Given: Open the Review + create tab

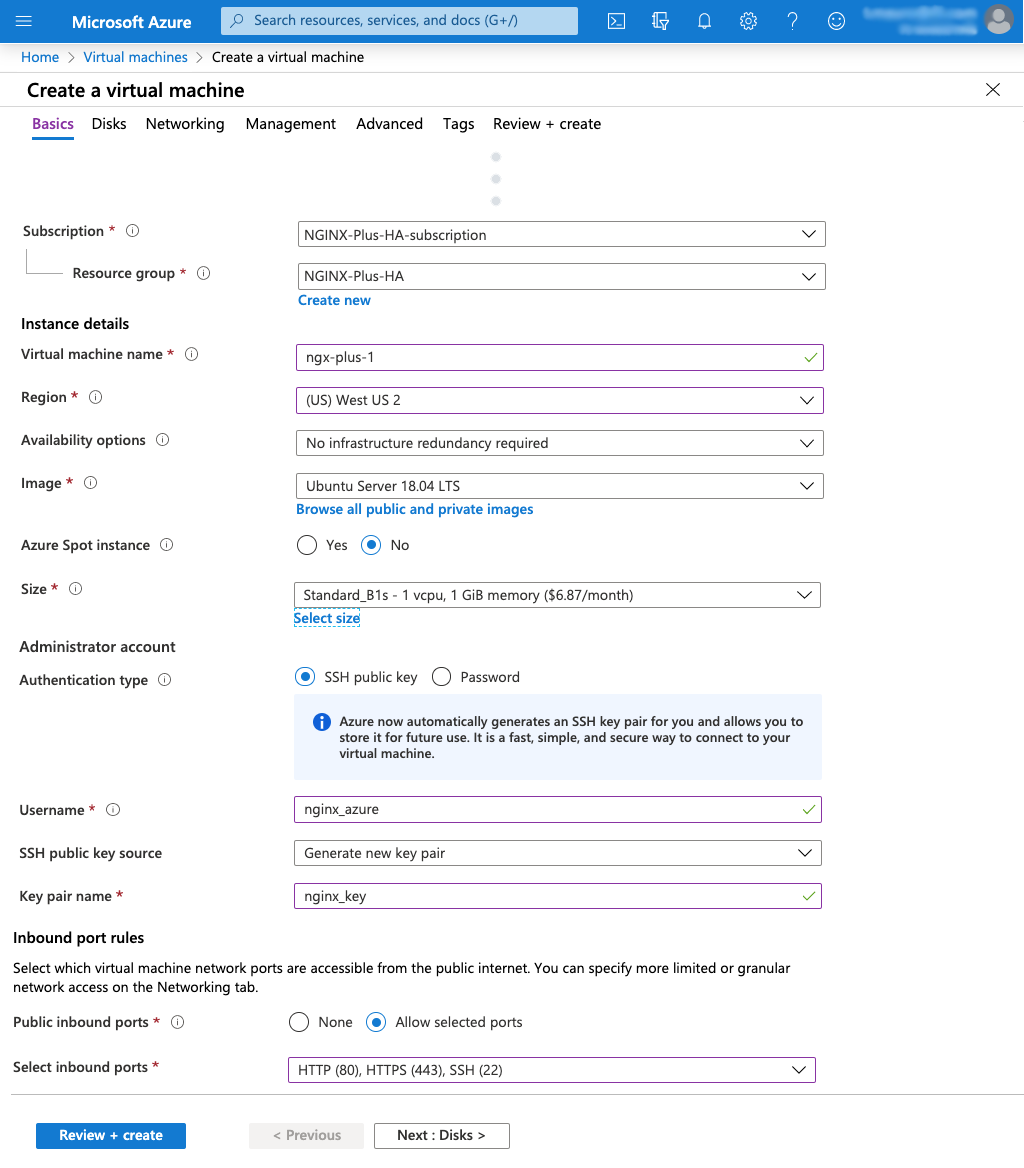Looking at the screenshot, I should tap(546, 124).
